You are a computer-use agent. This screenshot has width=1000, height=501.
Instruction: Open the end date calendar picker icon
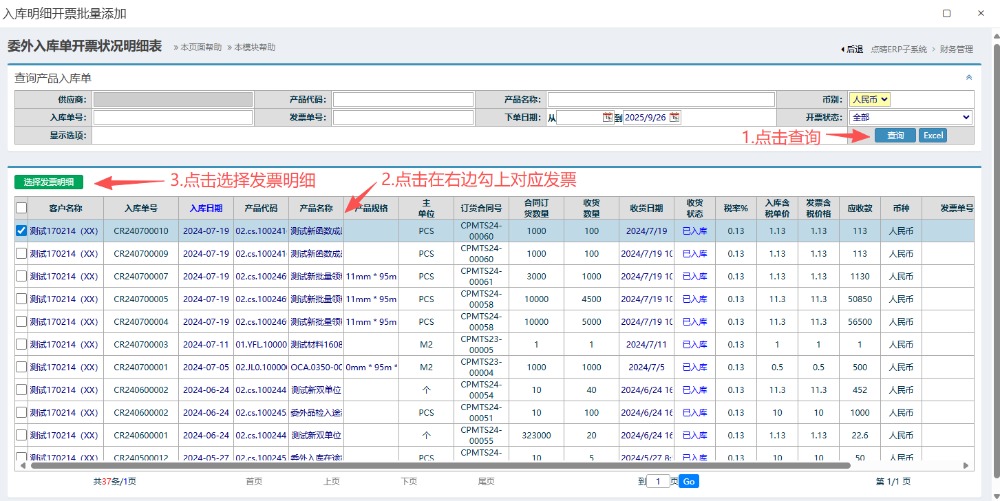(674, 118)
